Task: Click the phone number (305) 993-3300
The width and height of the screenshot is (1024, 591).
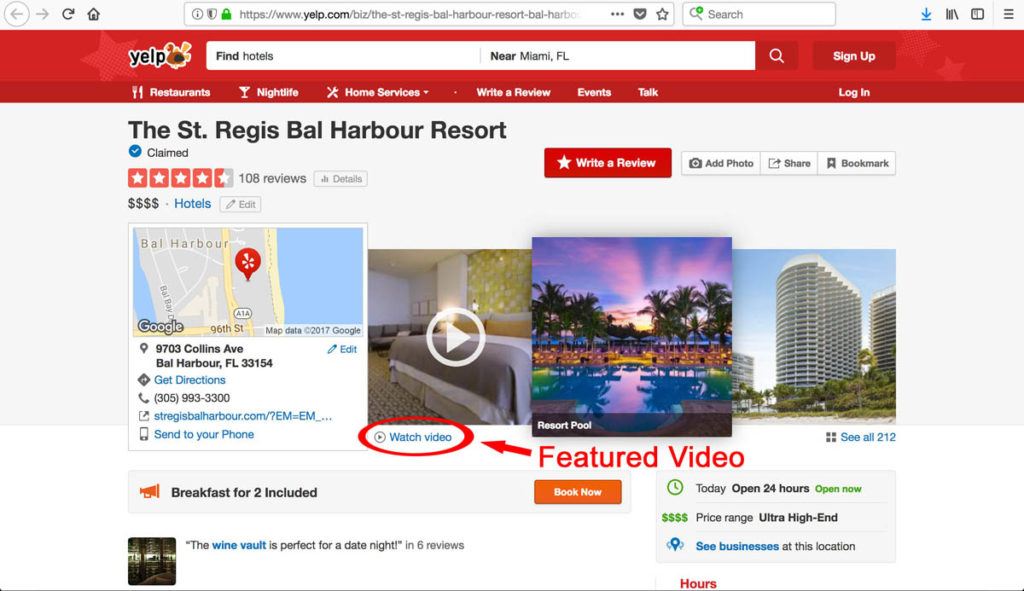Action: pos(191,398)
